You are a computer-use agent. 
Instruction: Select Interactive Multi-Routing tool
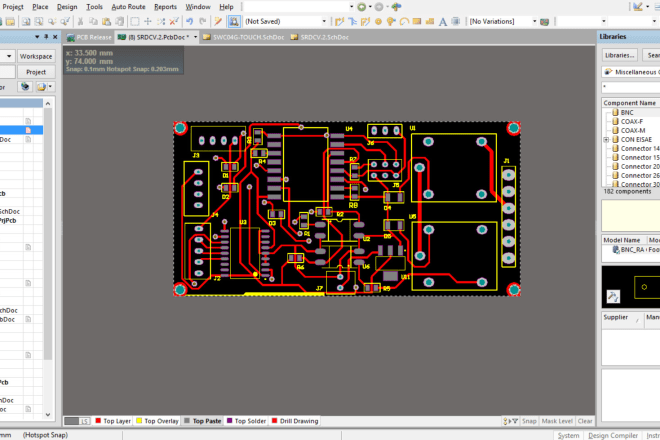coord(365,21)
